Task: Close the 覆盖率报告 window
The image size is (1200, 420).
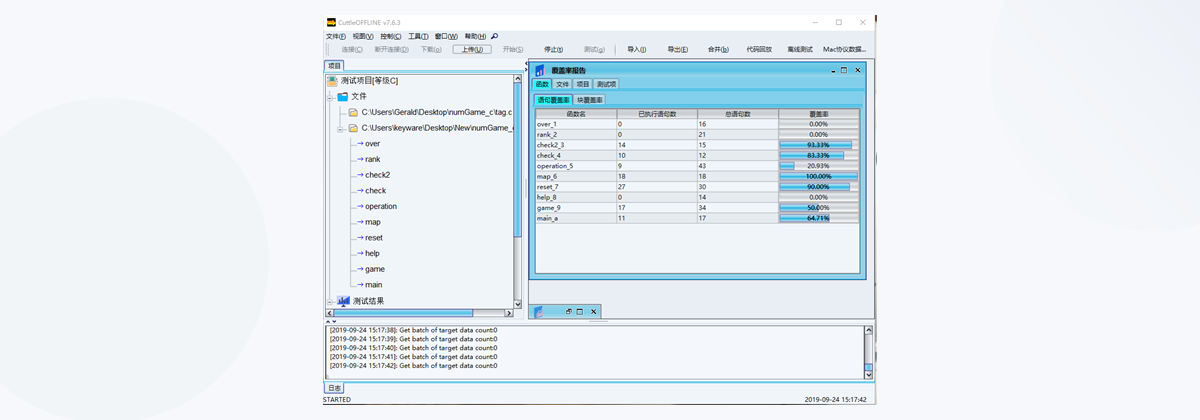Action: (x=857, y=71)
